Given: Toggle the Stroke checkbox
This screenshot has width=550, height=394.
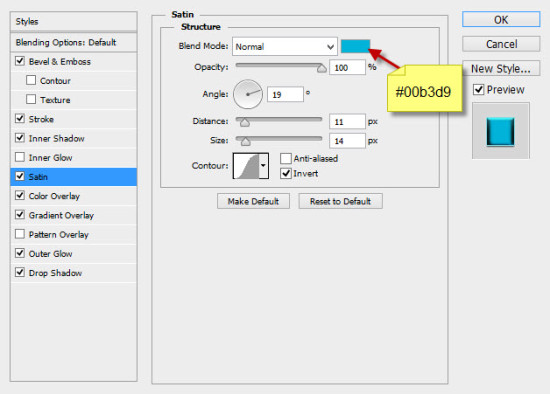Looking at the screenshot, I should click(20, 119).
